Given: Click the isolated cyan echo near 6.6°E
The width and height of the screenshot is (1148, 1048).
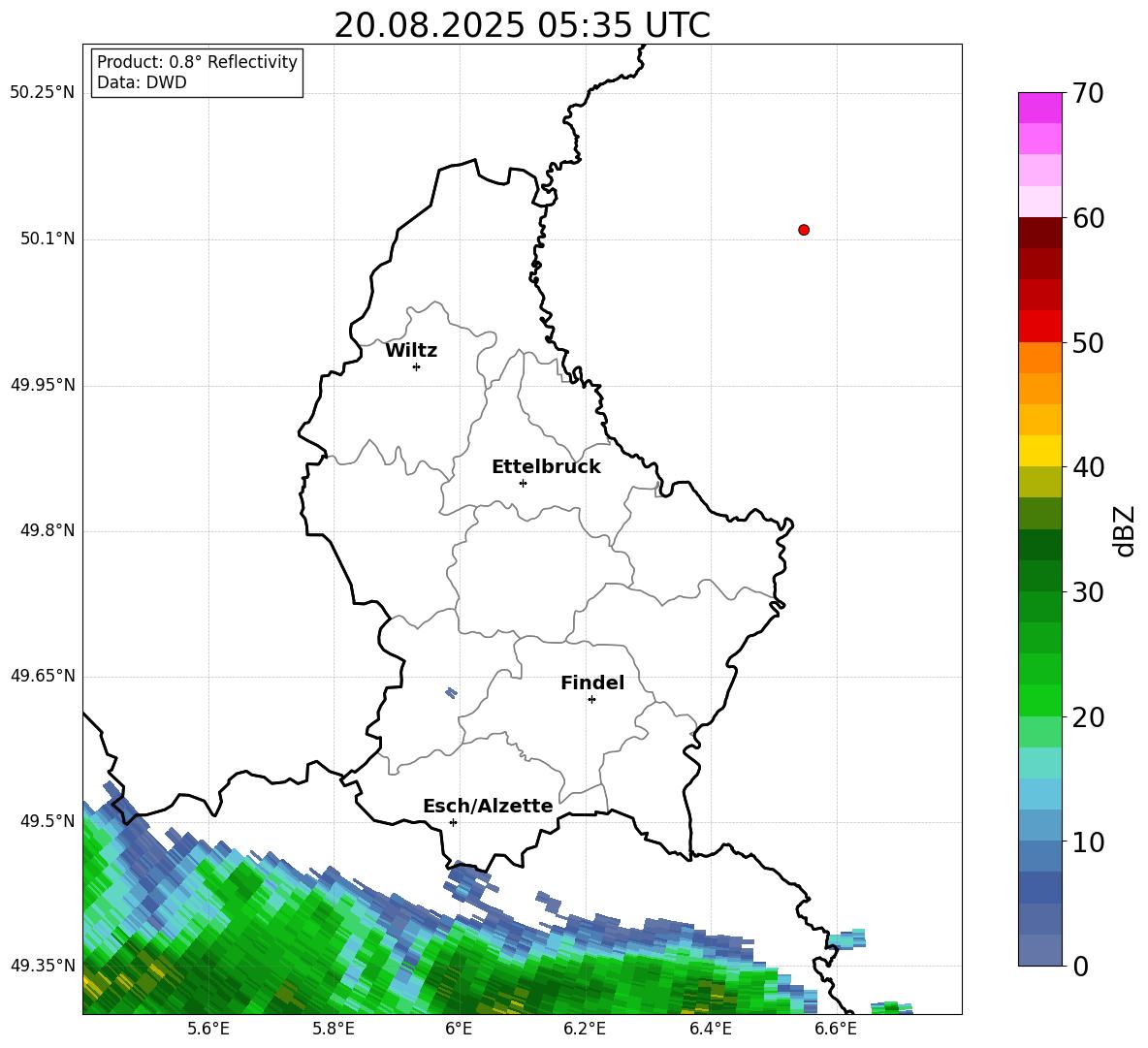Looking at the screenshot, I should (847, 939).
